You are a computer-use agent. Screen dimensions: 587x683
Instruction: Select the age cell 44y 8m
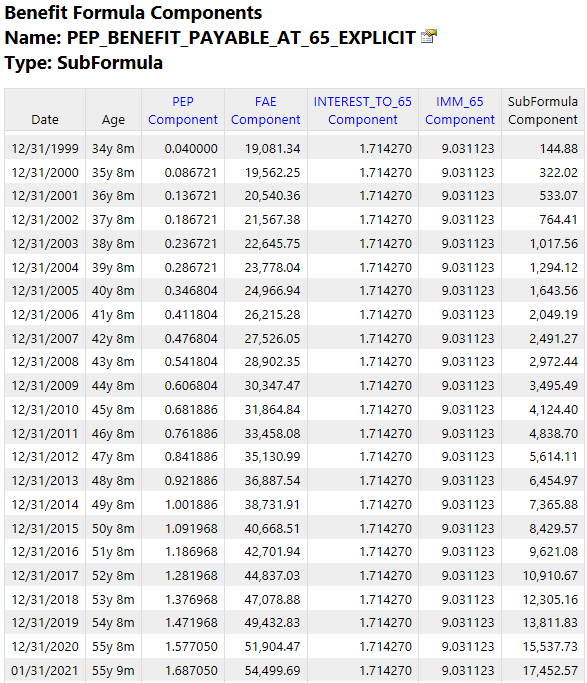[113, 386]
